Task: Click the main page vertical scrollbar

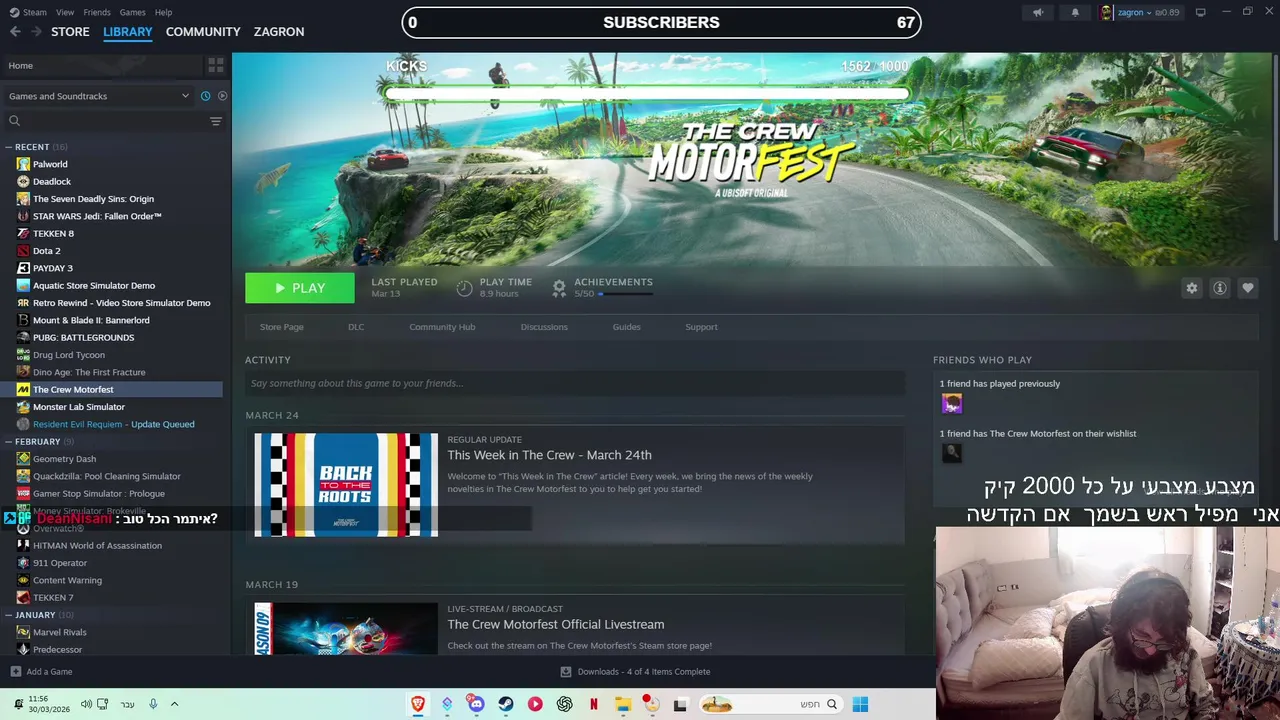Action: pos(1275,150)
